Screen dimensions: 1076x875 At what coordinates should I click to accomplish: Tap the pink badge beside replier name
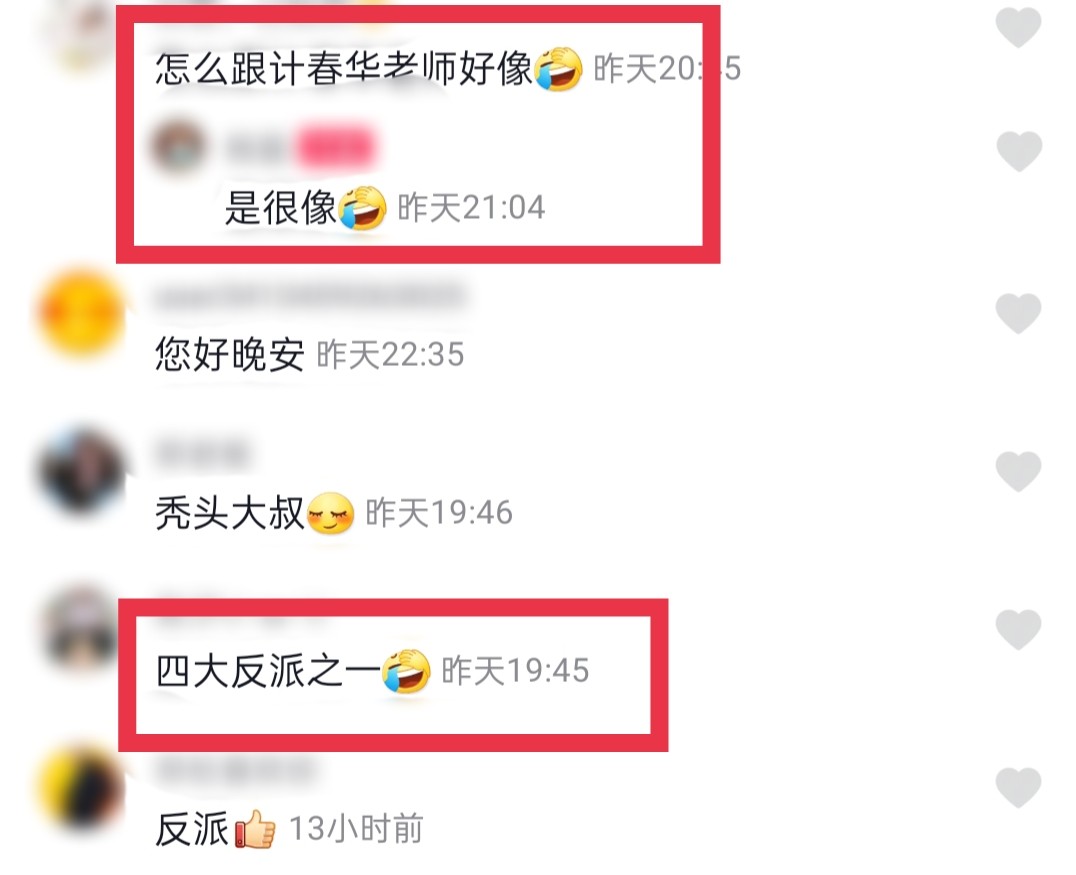pyautogui.click(x=336, y=148)
